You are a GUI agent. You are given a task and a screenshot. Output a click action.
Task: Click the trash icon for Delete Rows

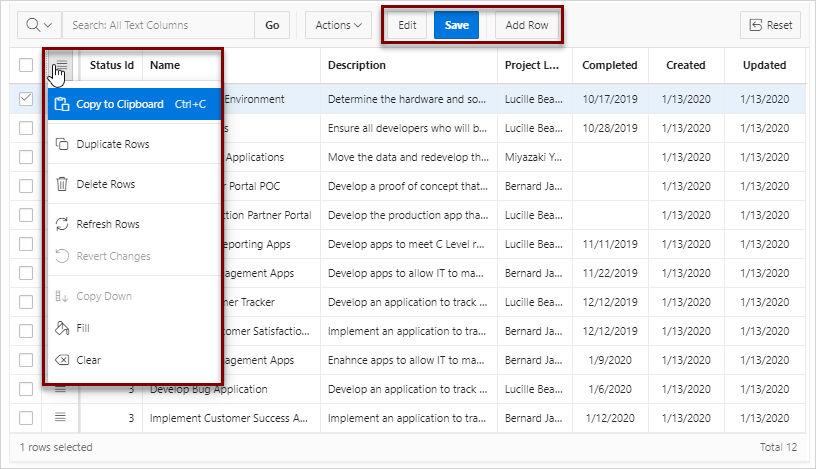coord(62,184)
